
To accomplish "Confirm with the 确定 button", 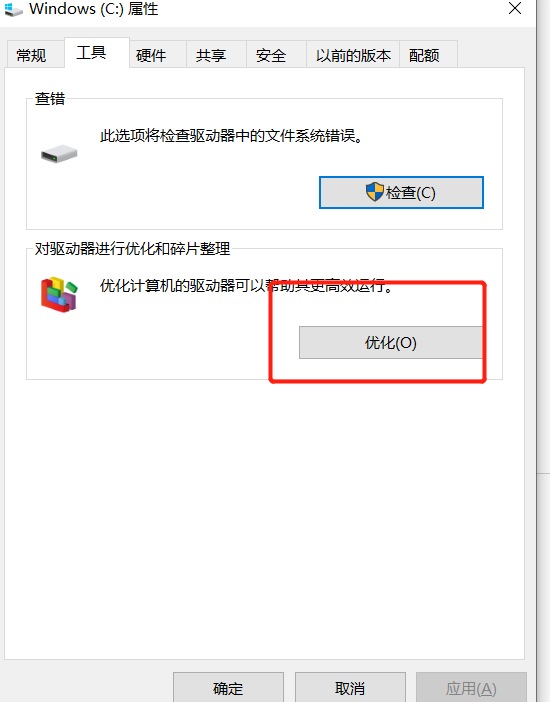I will click(x=228, y=688).
